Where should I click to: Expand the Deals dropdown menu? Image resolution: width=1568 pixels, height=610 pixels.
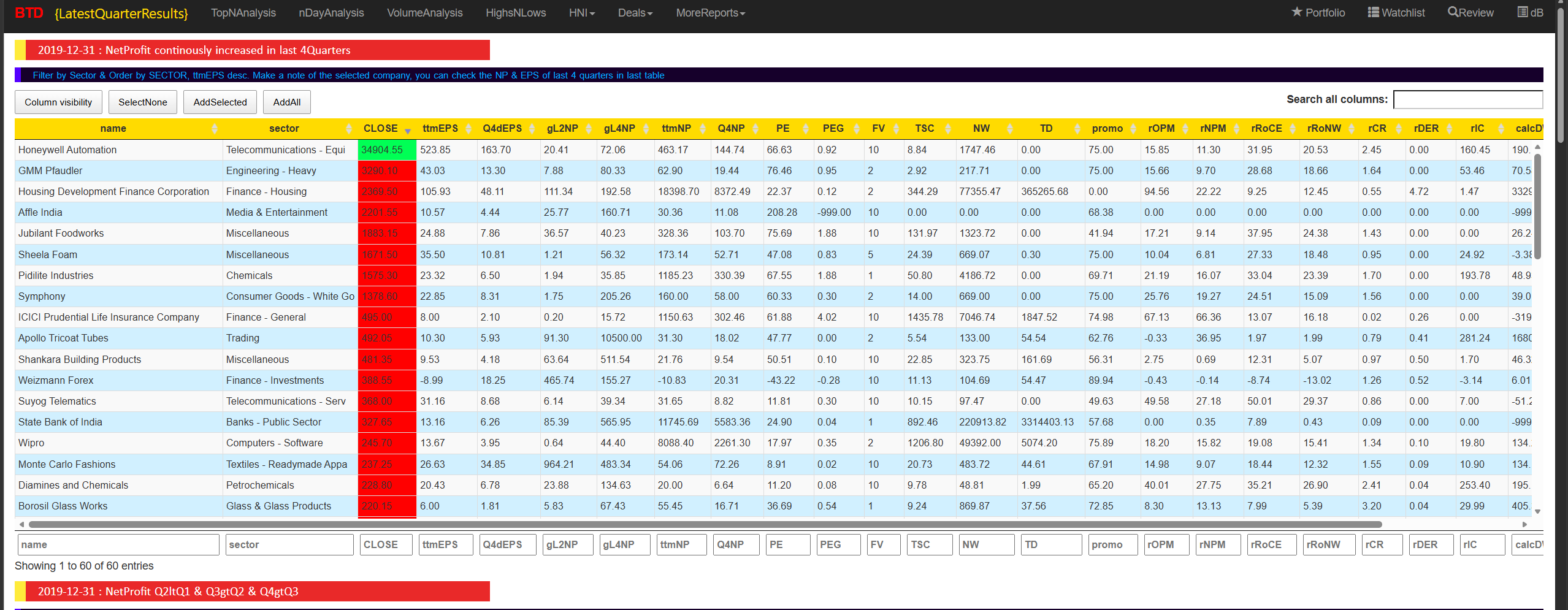coord(635,13)
